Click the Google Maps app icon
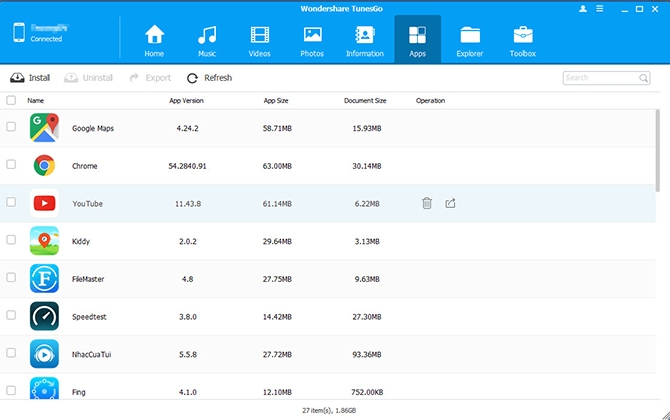Screen dimensions: 670x420 pos(44,127)
